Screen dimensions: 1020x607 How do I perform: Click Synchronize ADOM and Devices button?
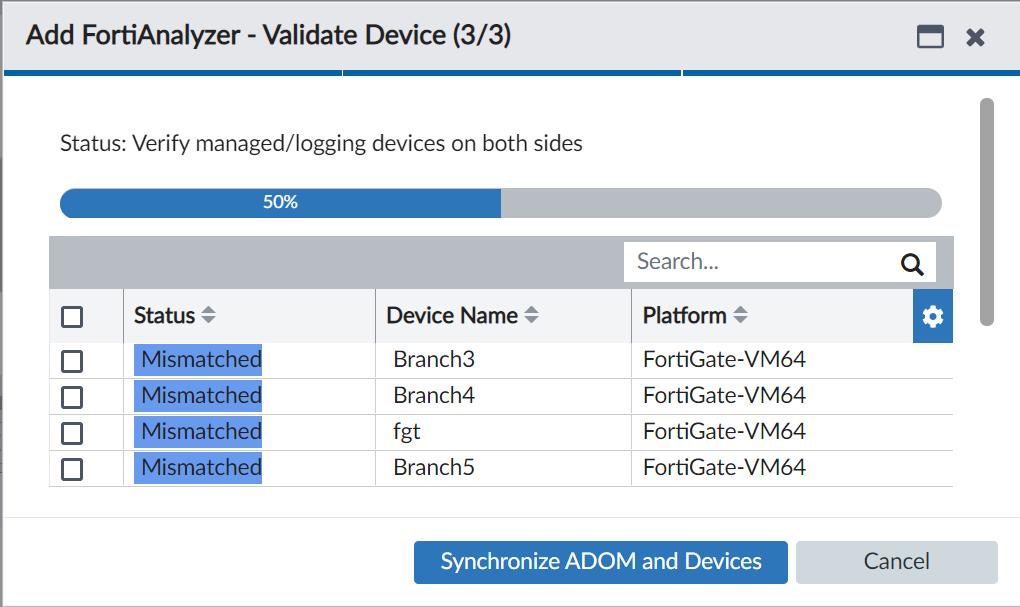pyautogui.click(x=601, y=562)
